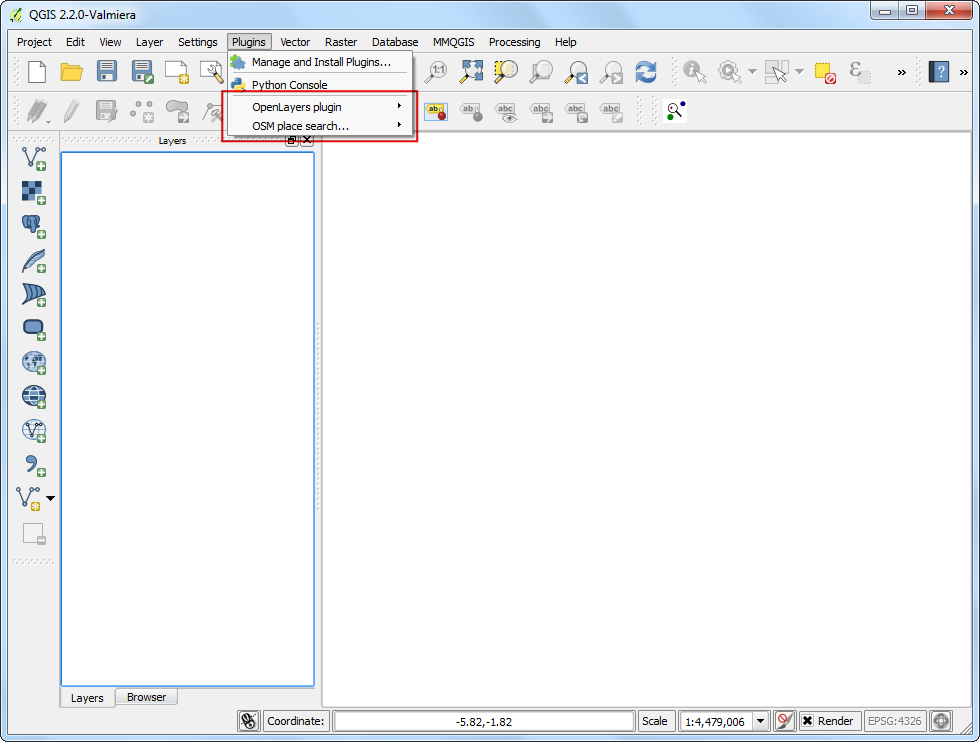Click the Scale value field
The image size is (980, 742).
[716, 721]
